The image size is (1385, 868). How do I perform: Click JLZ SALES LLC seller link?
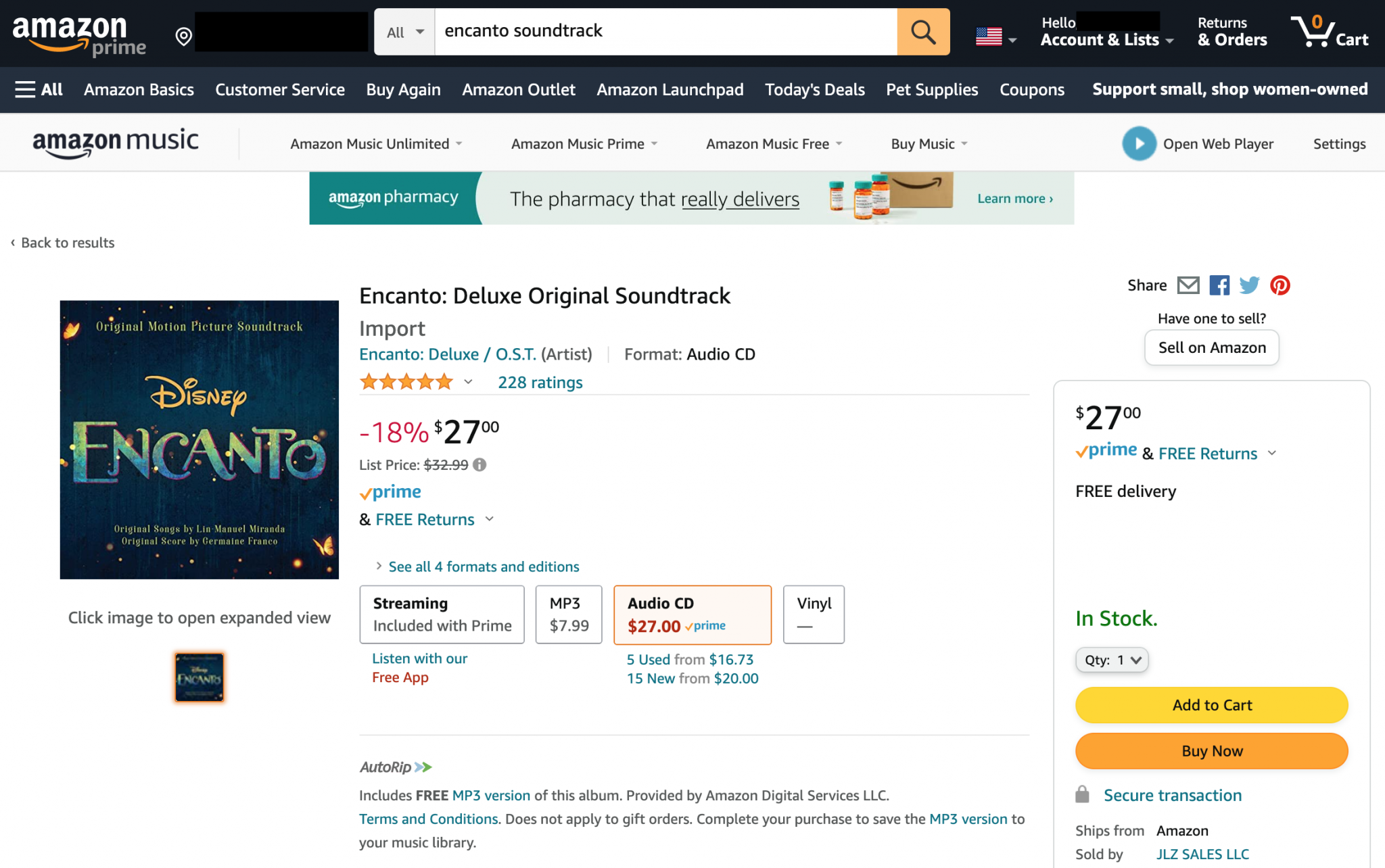click(x=1202, y=854)
